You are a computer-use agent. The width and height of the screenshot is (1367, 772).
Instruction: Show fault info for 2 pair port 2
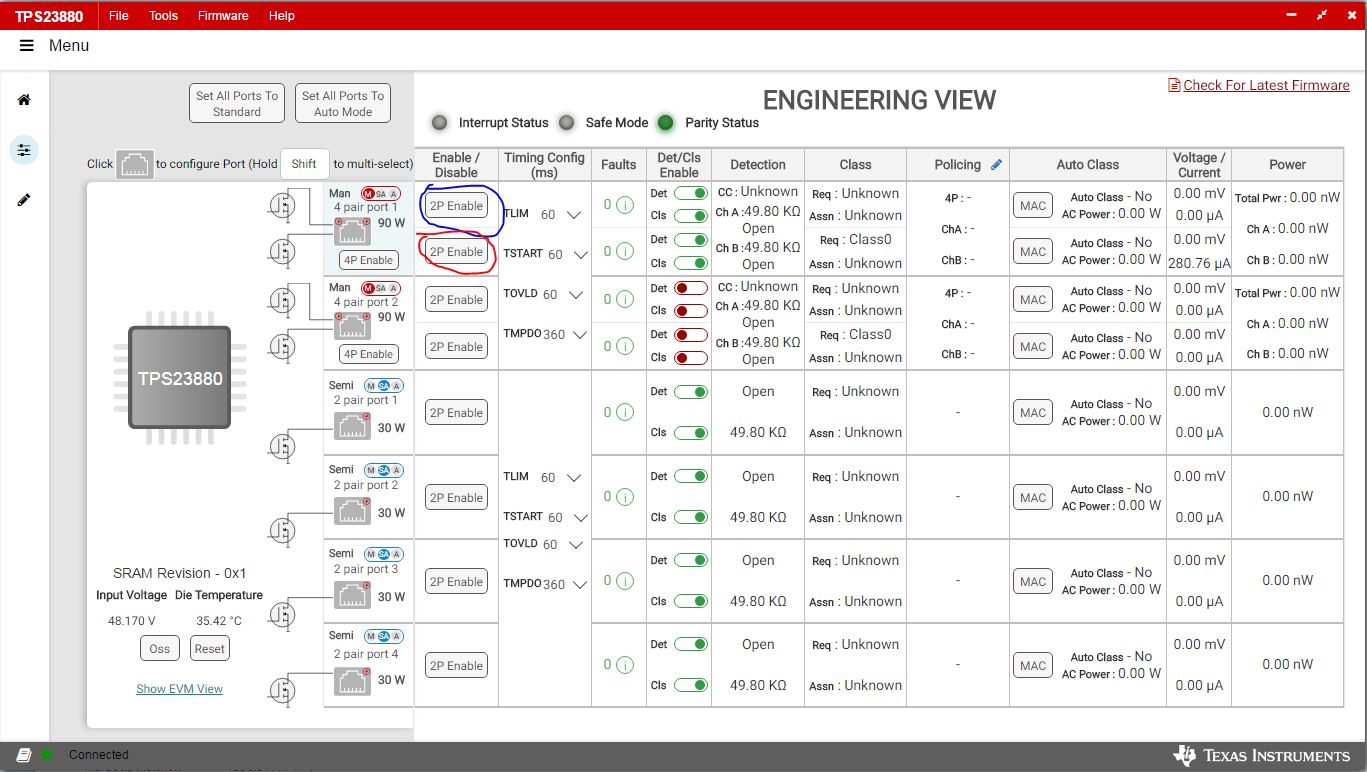tap(625, 497)
